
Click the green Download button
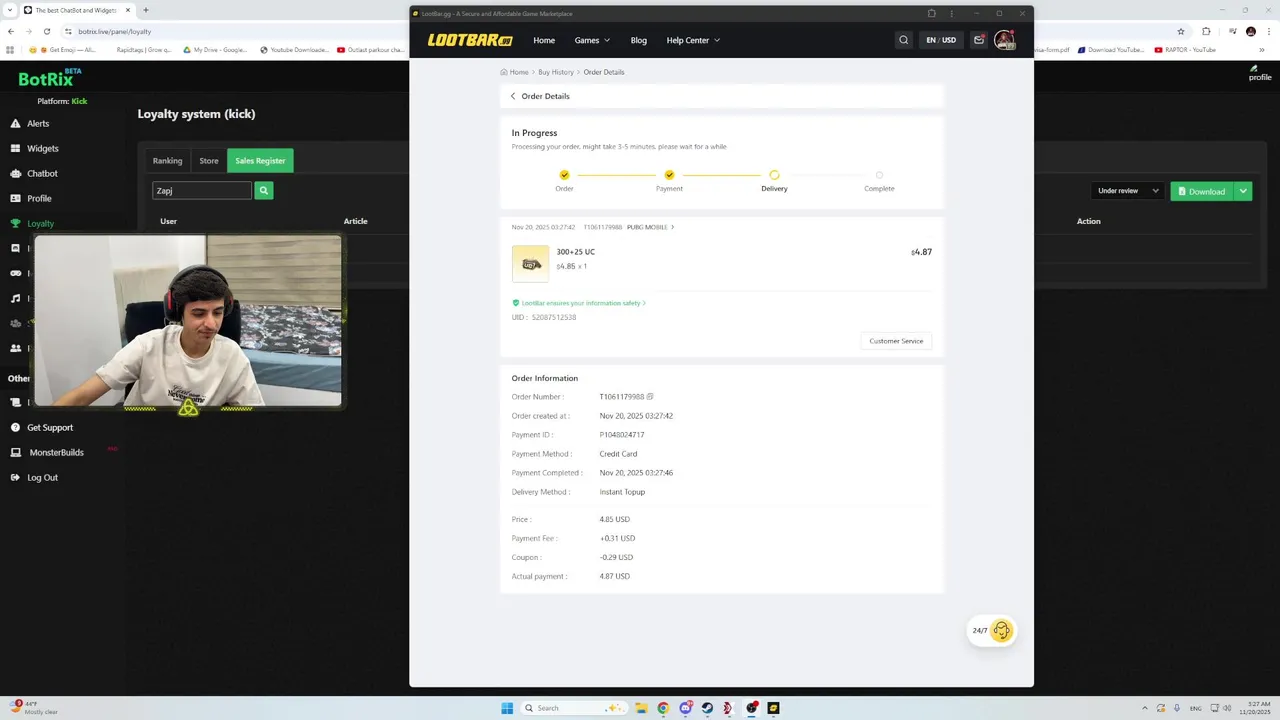coord(1202,191)
